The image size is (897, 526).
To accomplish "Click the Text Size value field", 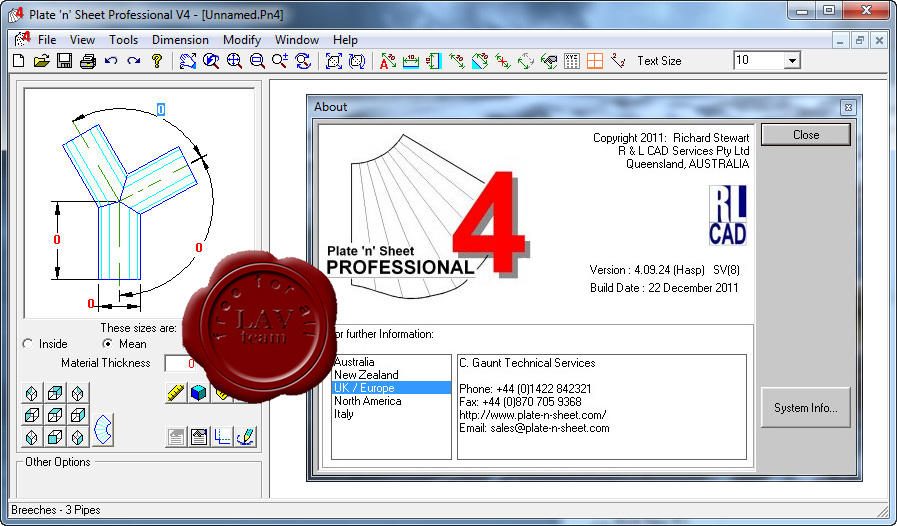I will point(759,60).
